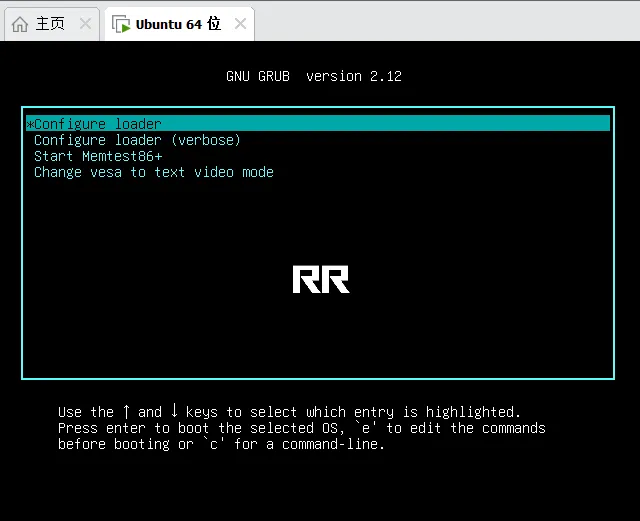
Task: Click the VM running icon on Ubuntu tab
Action: 121,24
